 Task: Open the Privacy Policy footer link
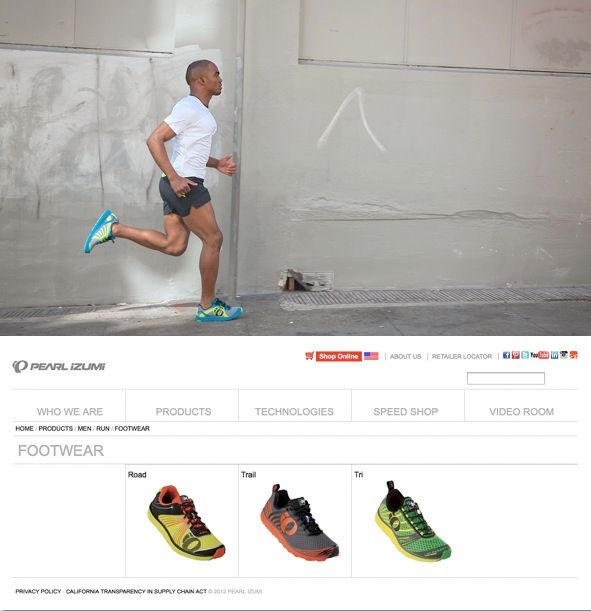click(x=38, y=591)
